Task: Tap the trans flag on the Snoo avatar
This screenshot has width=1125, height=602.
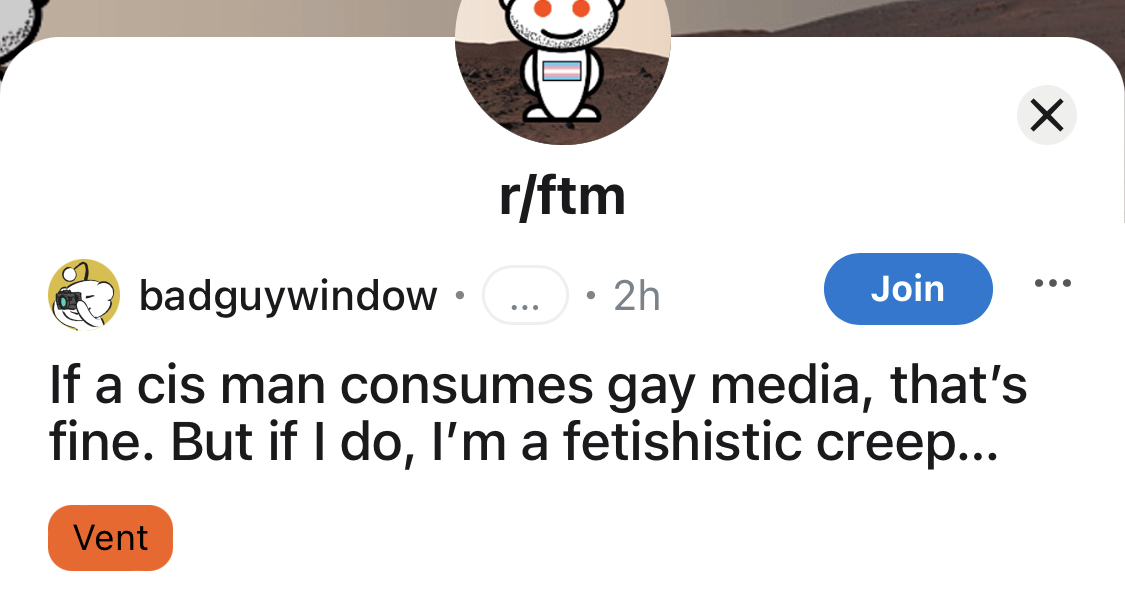Action: (x=562, y=71)
